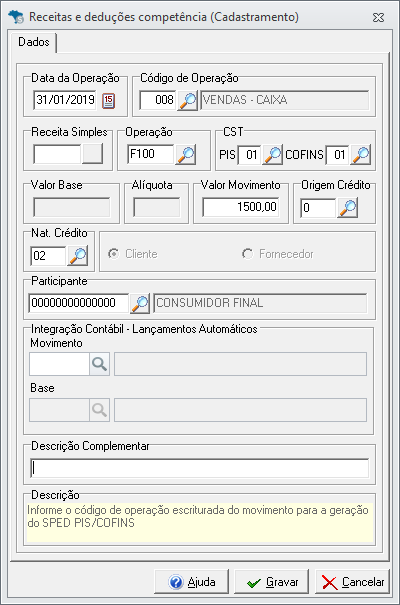
Task: Open calendar picker beside Data da Operação
Action: pyautogui.click(x=108, y=101)
